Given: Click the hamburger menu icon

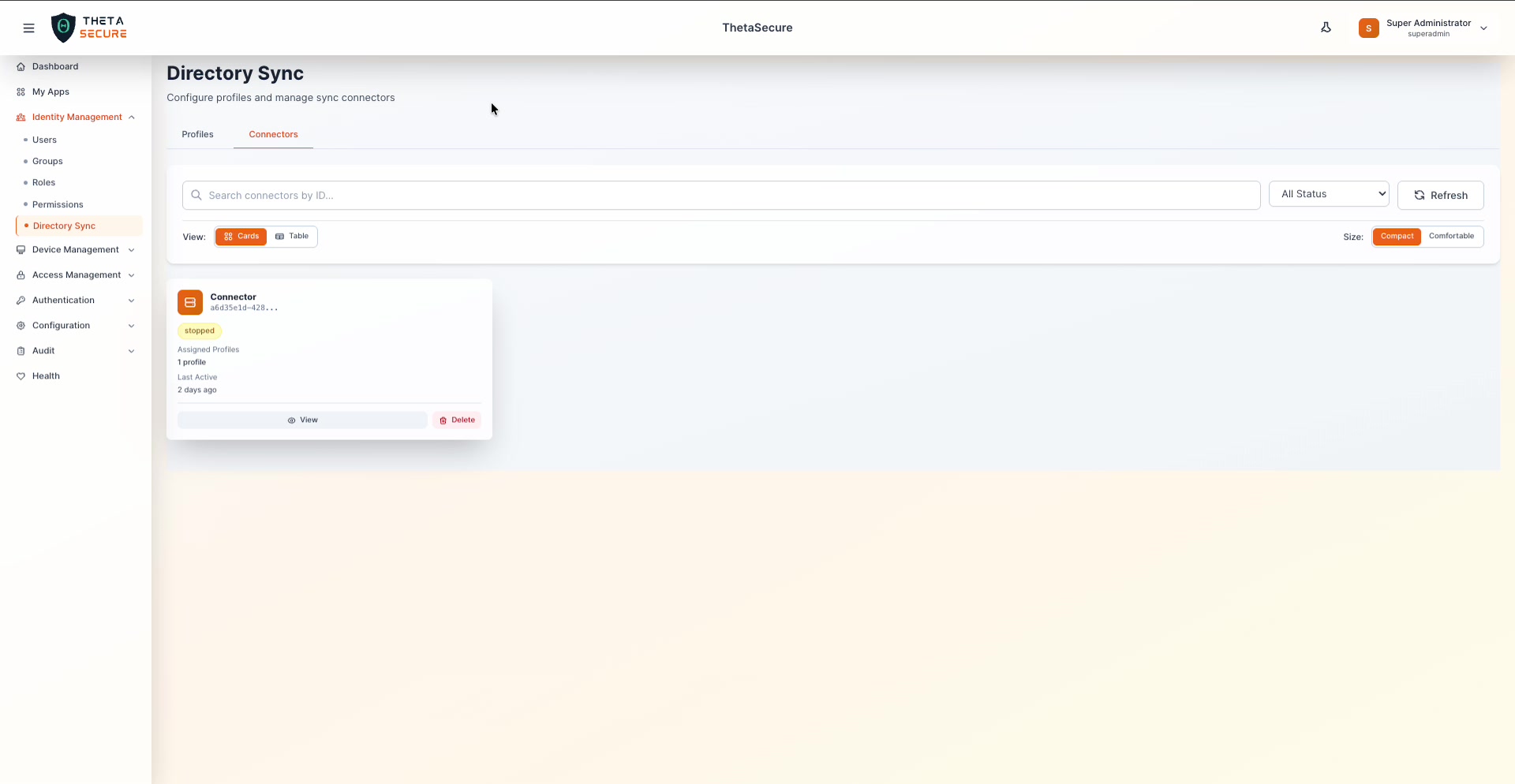Looking at the screenshot, I should point(29,28).
